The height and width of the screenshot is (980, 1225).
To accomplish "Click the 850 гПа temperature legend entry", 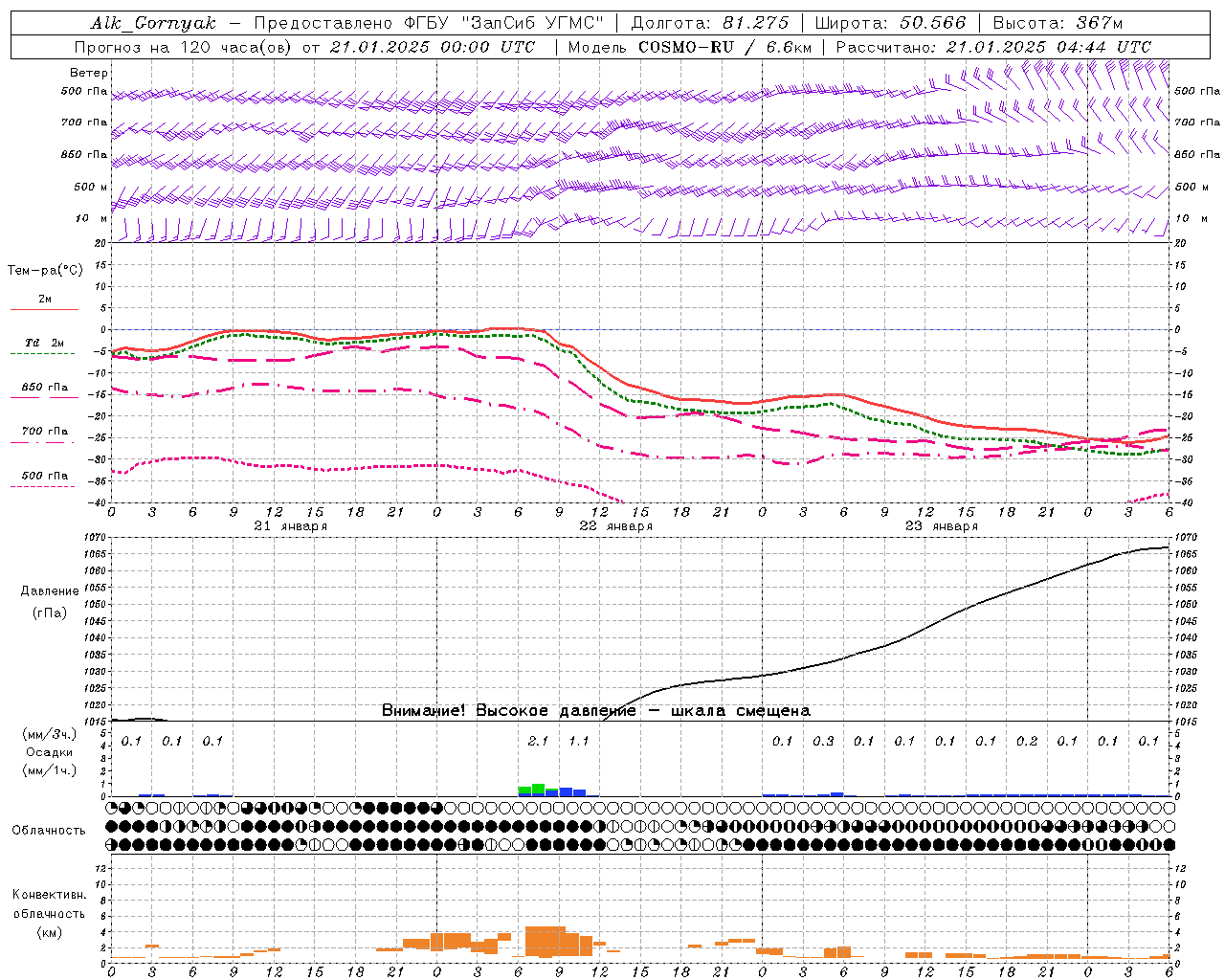I will coord(45,388).
